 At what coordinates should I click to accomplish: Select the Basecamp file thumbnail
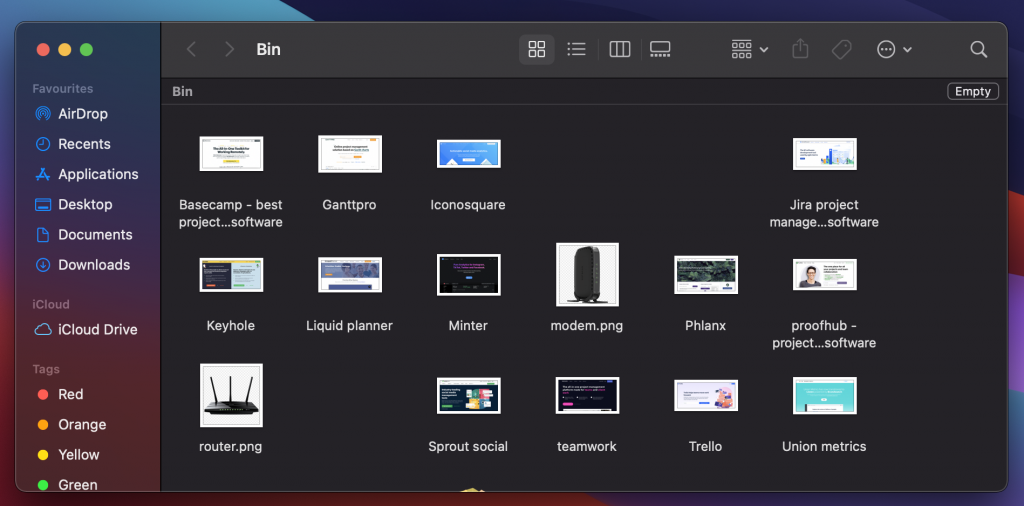point(231,153)
